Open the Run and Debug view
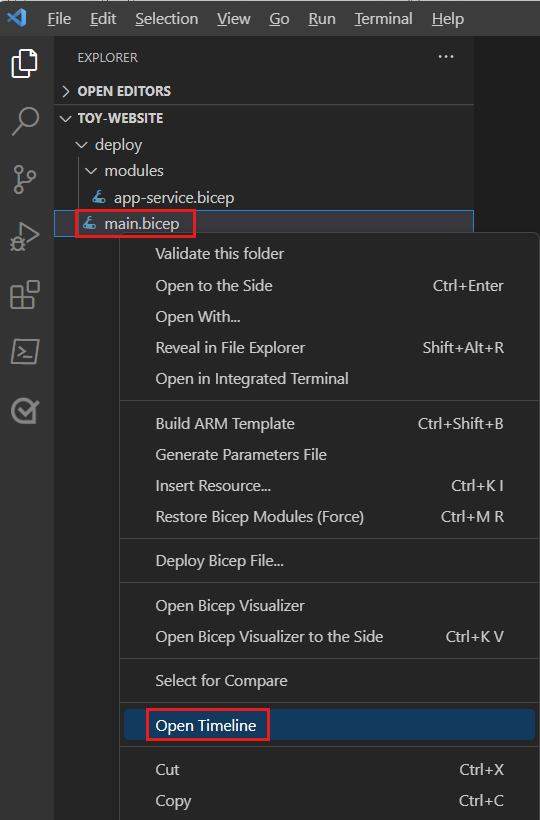540x820 pixels. point(25,237)
